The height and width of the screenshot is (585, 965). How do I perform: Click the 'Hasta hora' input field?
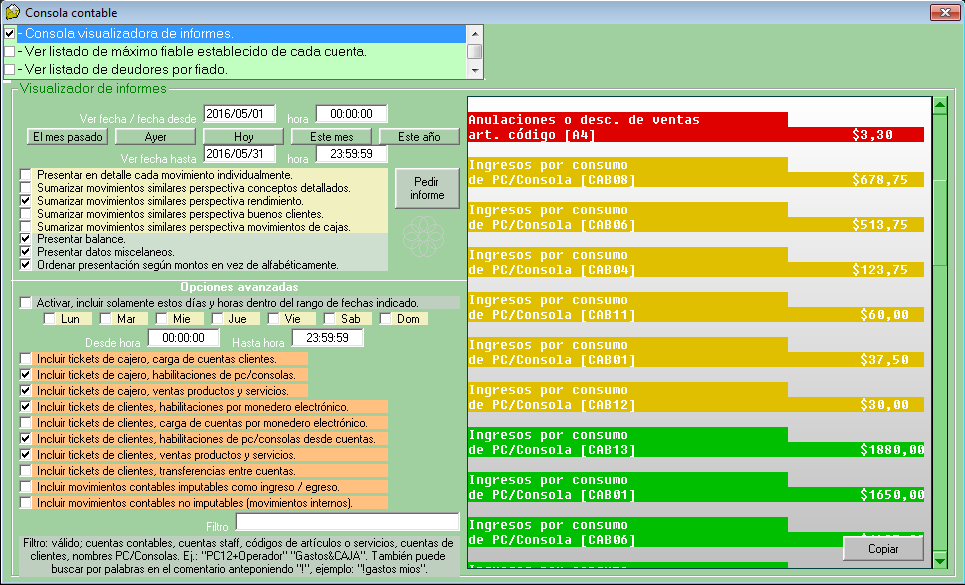pos(327,338)
